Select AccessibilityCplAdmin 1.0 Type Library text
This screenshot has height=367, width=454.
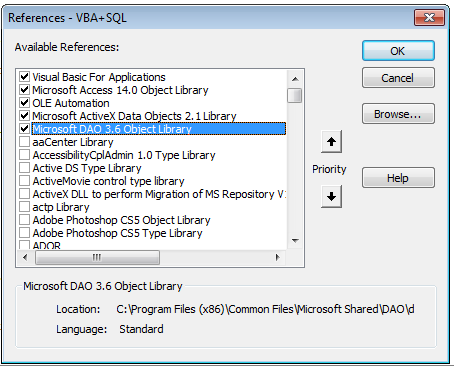click(124, 155)
